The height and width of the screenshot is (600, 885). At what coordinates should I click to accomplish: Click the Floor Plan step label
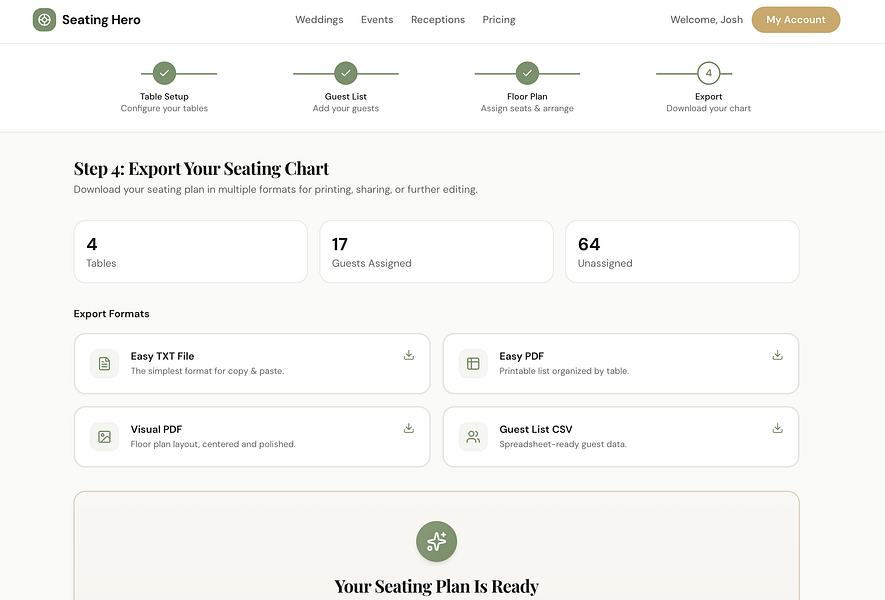(527, 97)
